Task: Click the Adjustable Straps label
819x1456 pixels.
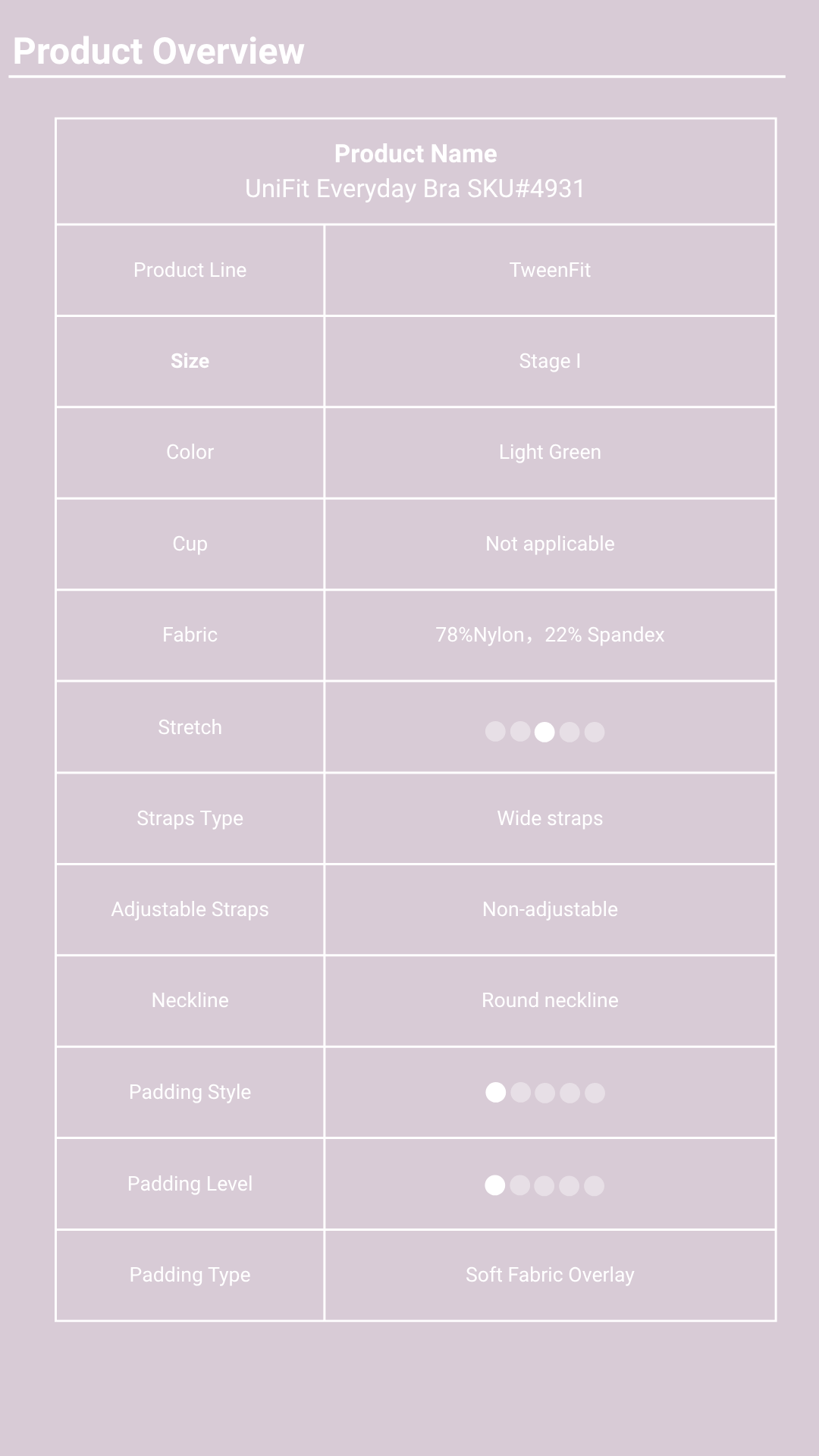Action: (x=190, y=909)
